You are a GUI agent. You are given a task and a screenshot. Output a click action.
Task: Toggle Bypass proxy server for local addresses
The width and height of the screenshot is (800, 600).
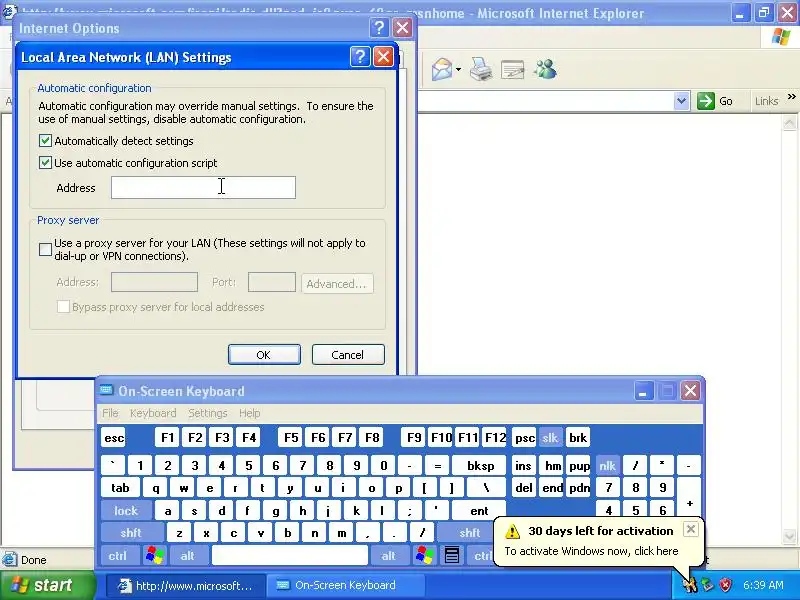point(63,307)
